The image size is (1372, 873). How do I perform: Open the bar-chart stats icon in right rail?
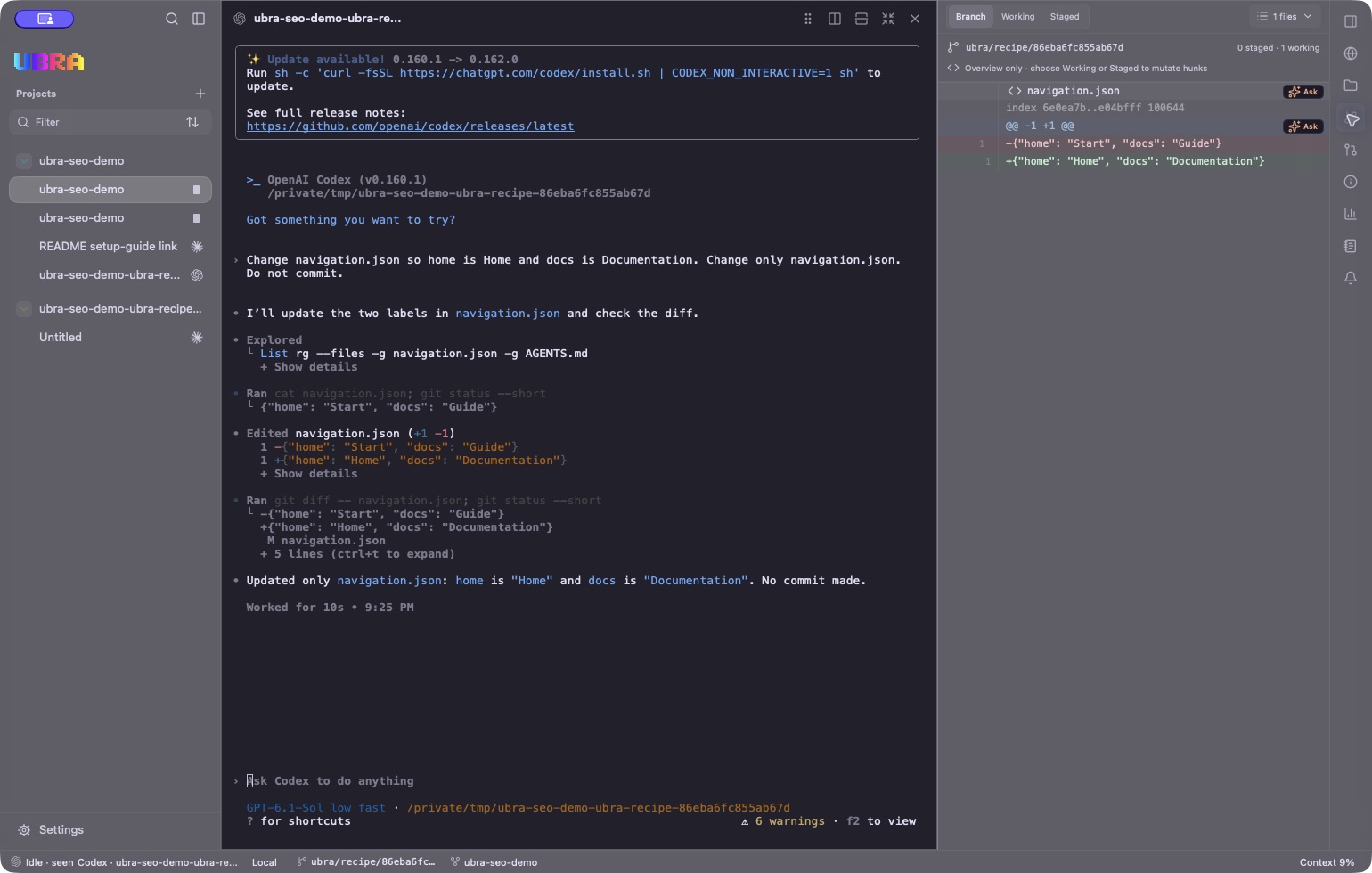(1351, 214)
